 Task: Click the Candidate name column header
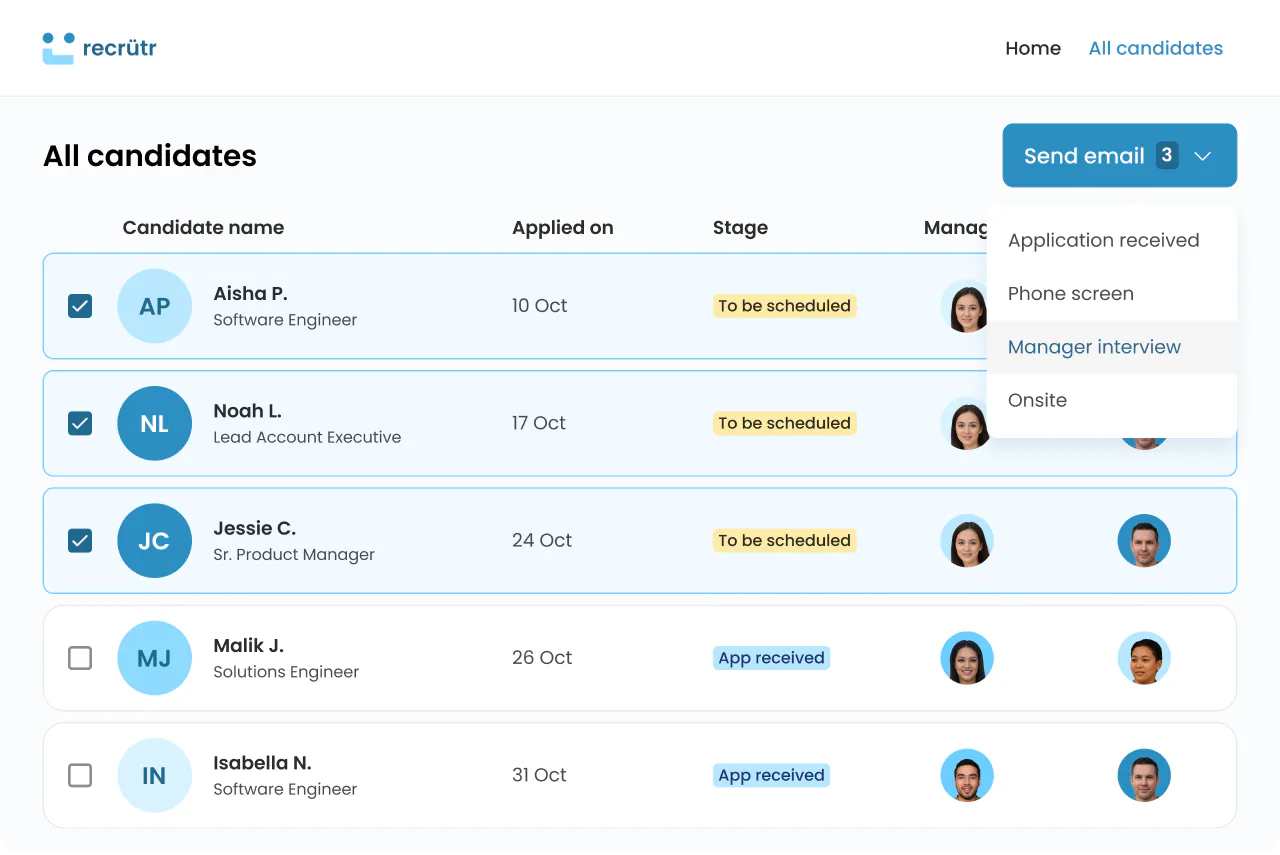(203, 228)
